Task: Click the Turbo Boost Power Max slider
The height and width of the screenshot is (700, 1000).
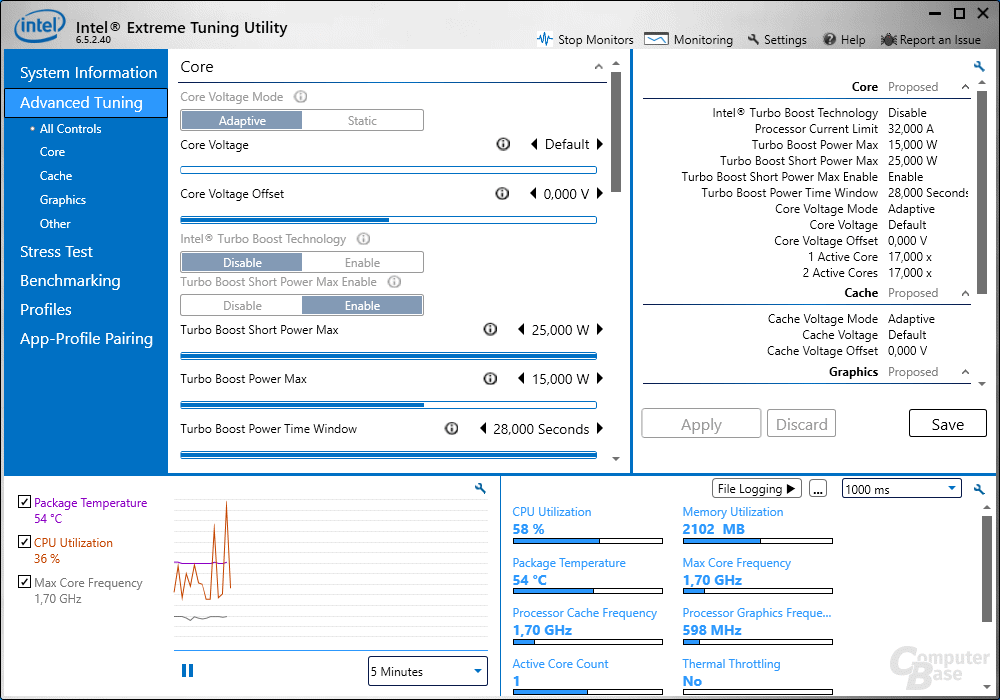Action: 388,405
